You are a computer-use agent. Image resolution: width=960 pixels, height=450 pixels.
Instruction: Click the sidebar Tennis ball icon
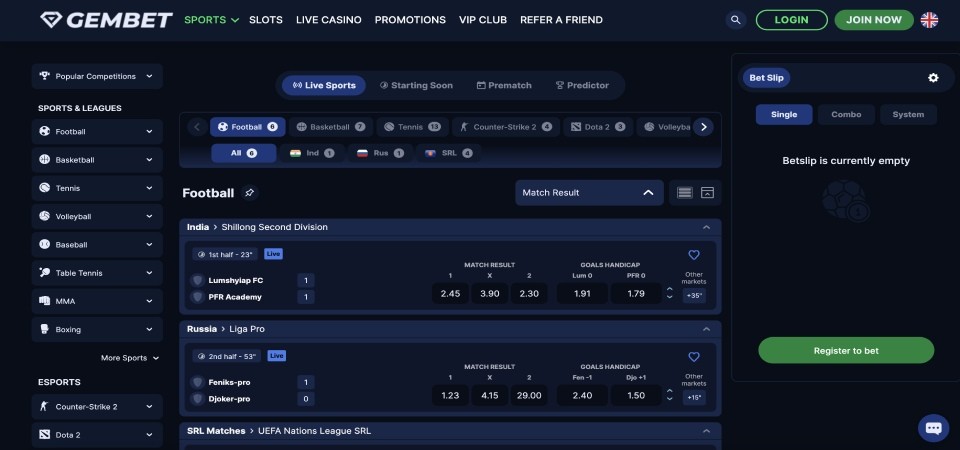click(x=45, y=188)
